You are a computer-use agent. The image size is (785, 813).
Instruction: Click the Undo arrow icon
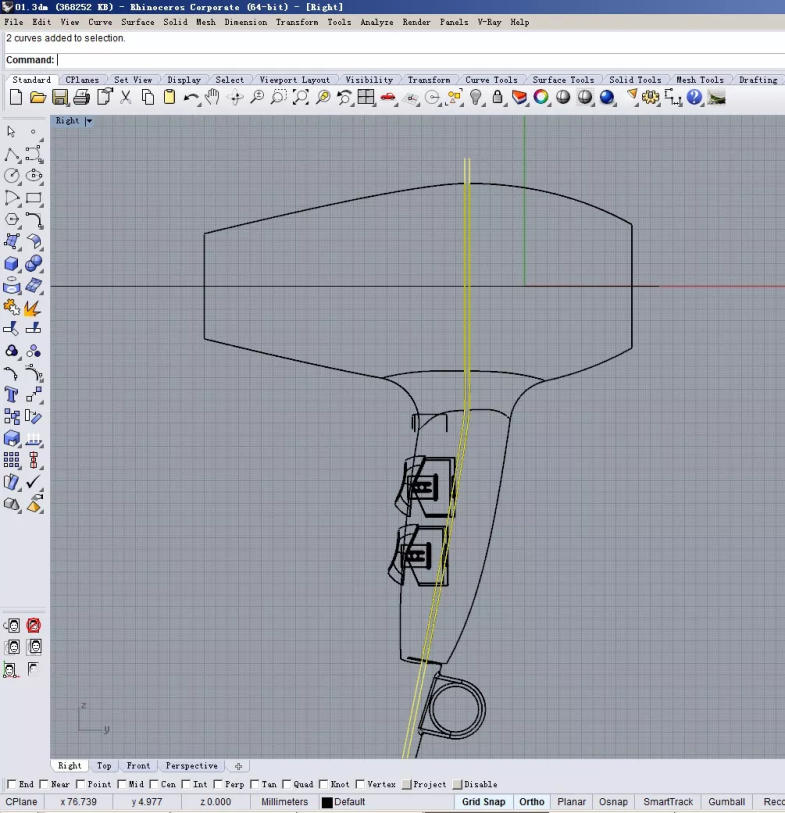(191, 97)
